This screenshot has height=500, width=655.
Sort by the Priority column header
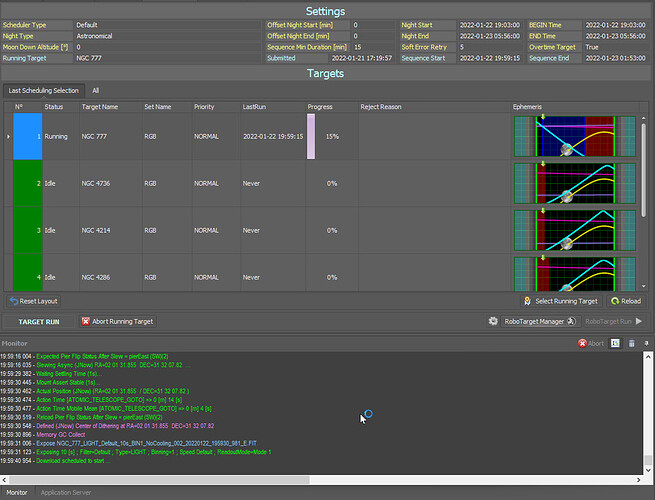pos(216,107)
